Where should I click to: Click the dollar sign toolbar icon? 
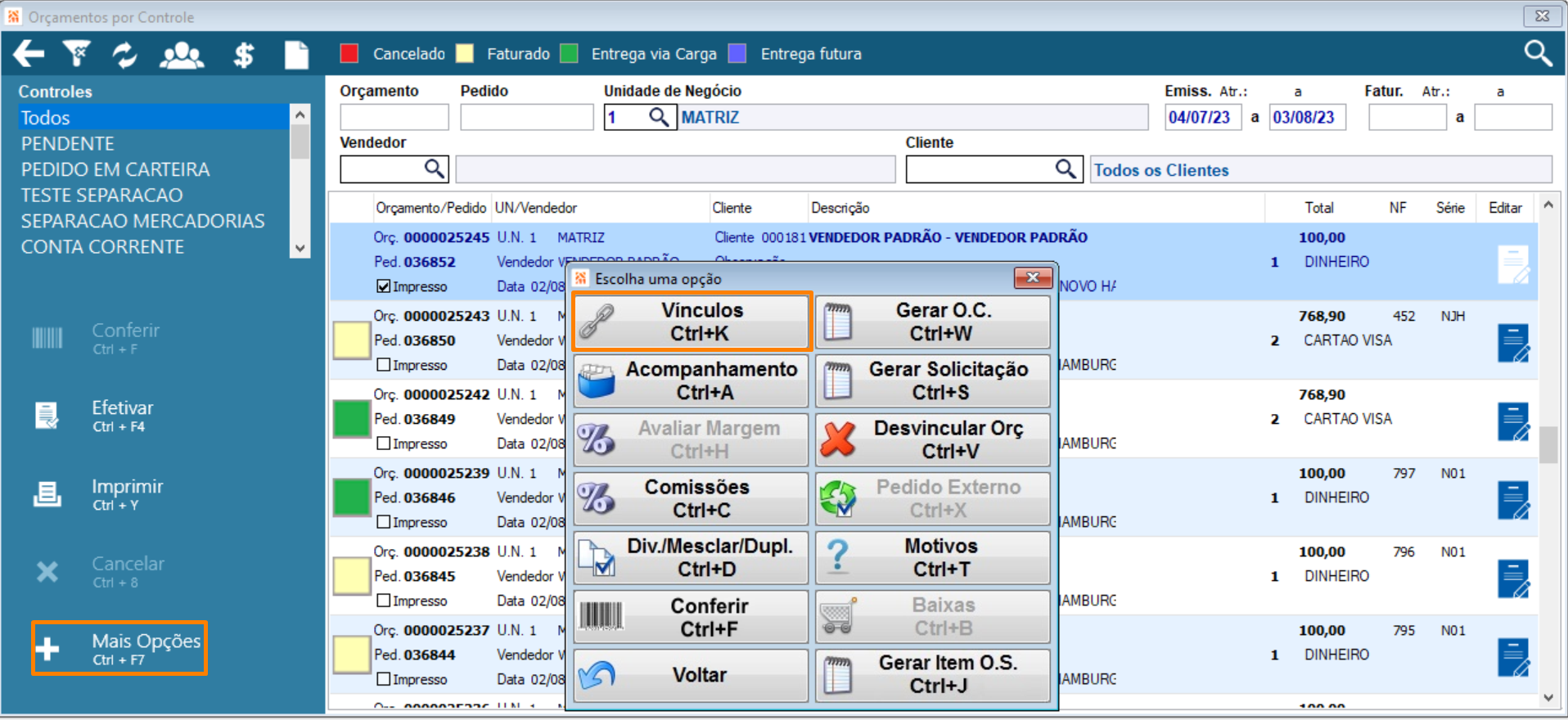244,55
